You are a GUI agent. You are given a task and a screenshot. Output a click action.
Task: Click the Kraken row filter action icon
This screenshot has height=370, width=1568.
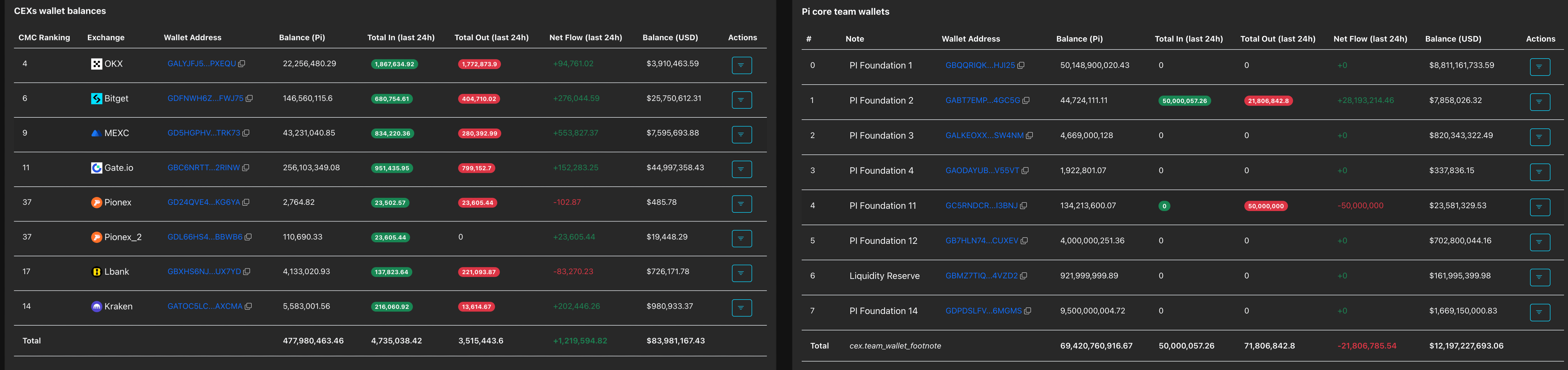(741, 307)
